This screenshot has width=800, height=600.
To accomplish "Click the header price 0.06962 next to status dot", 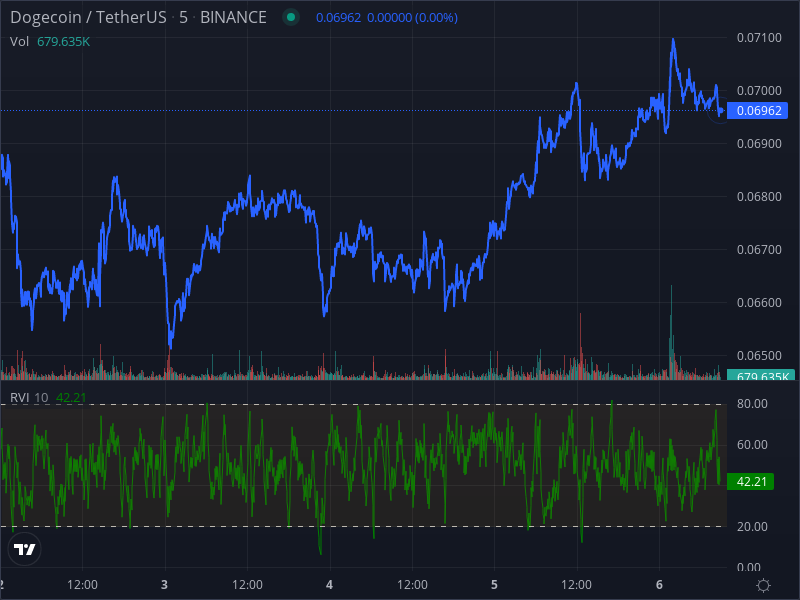I will pos(338,18).
